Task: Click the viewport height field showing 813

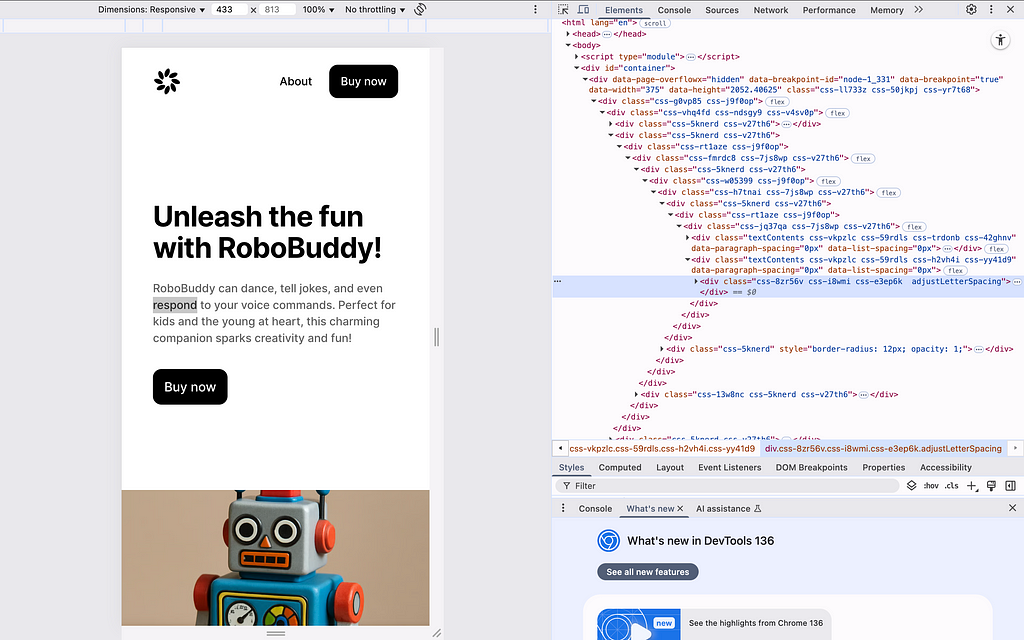Action: point(278,10)
